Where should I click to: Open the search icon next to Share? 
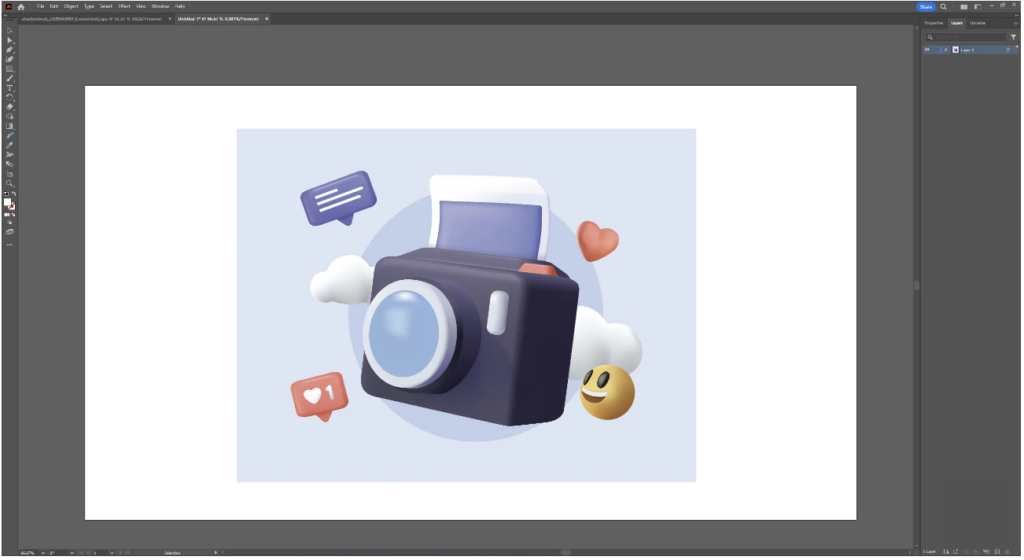[x=943, y=6]
